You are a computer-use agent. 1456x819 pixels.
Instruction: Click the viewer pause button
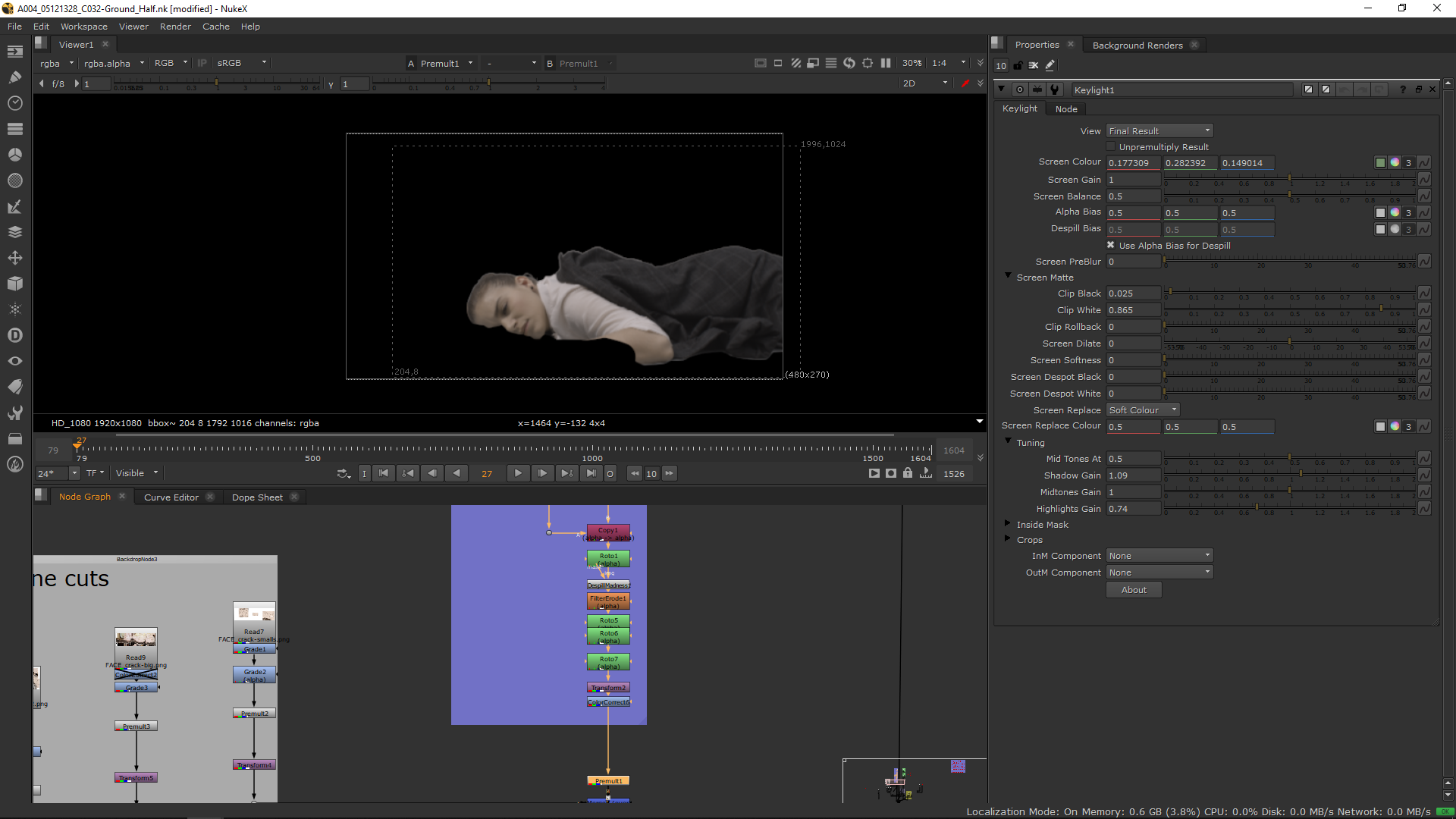pyautogui.click(x=886, y=63)
